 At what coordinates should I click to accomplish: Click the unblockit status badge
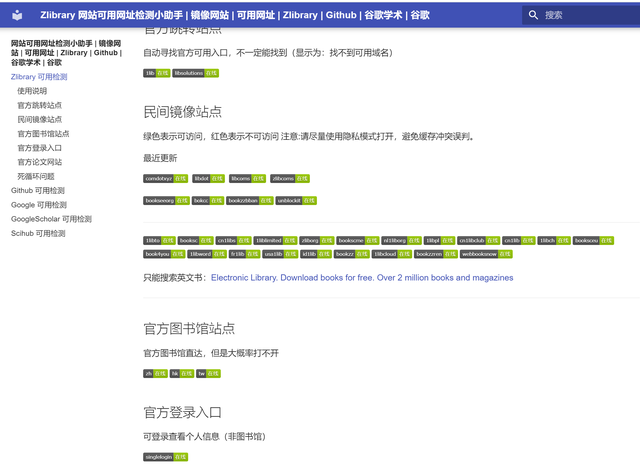tap(296, 200)
